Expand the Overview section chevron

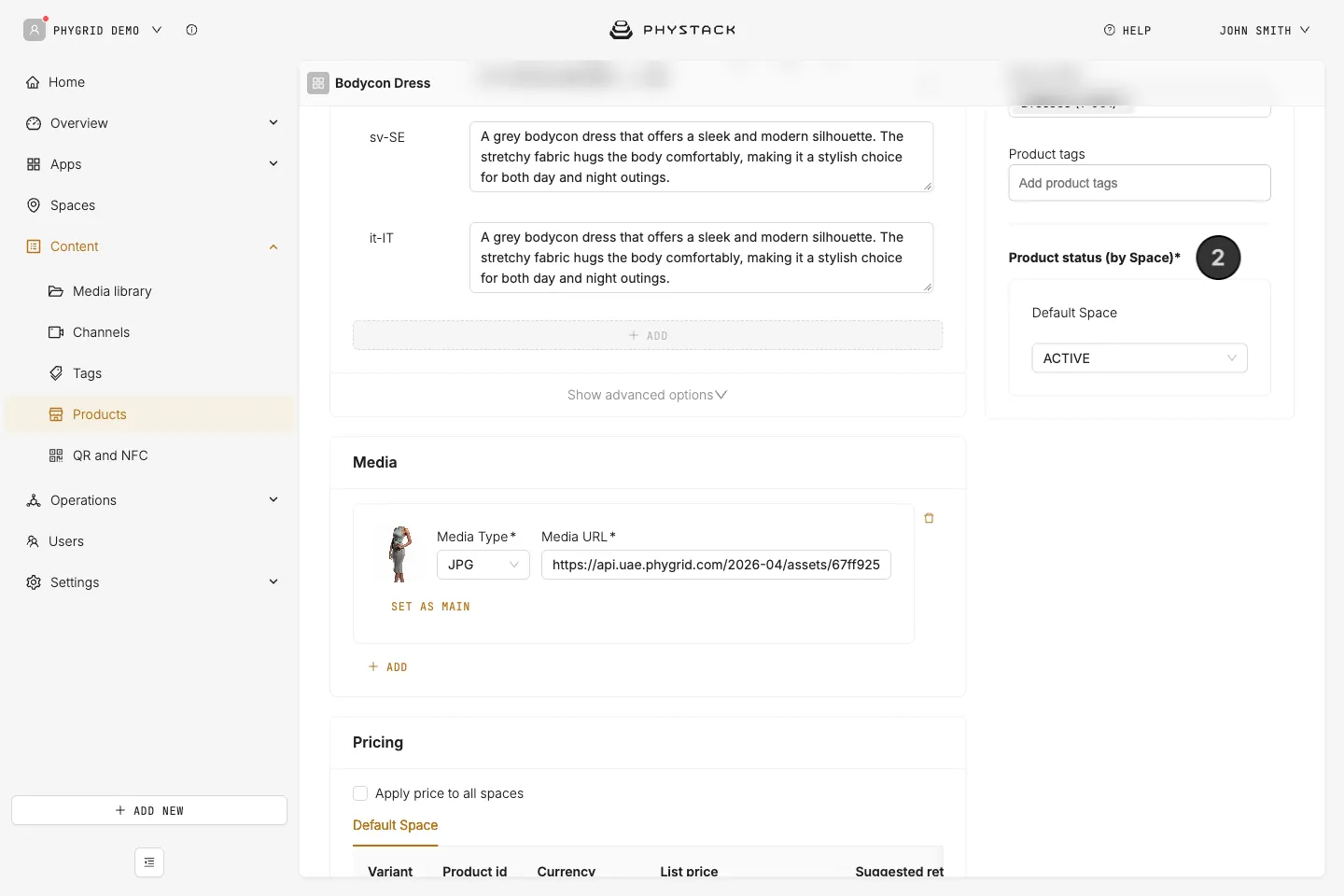pos(273,122)
